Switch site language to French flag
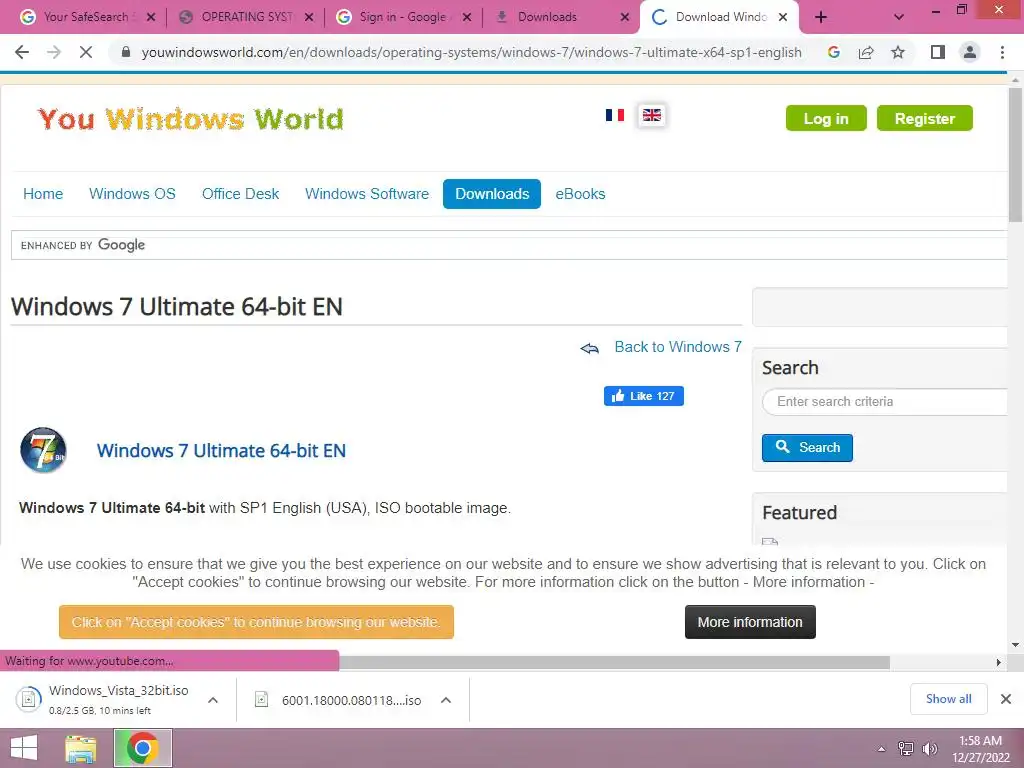Image resolution: width=1024 pixels, height=768 pixels. (x=615, y=115)
